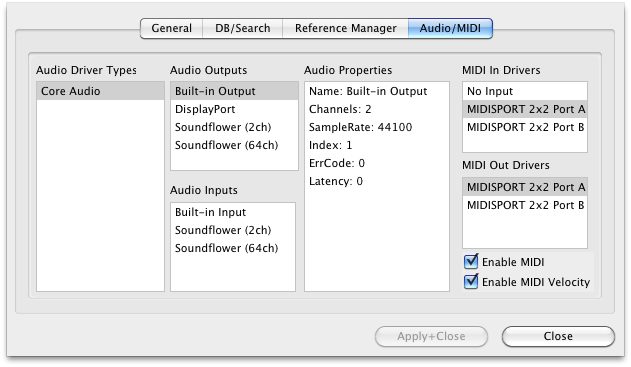The image size is (631, 367).
Task: Select Built-in Input in Audio Inputs
Action: 233,212
